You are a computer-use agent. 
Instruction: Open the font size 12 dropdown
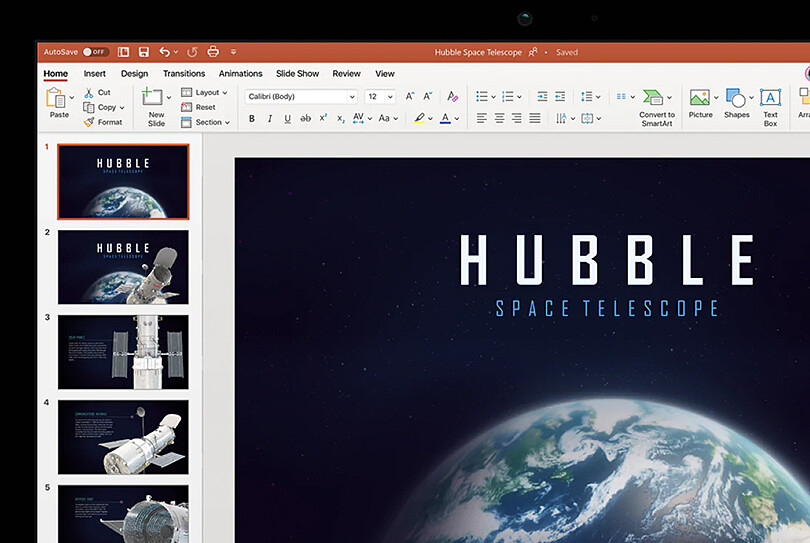[389, 97]
